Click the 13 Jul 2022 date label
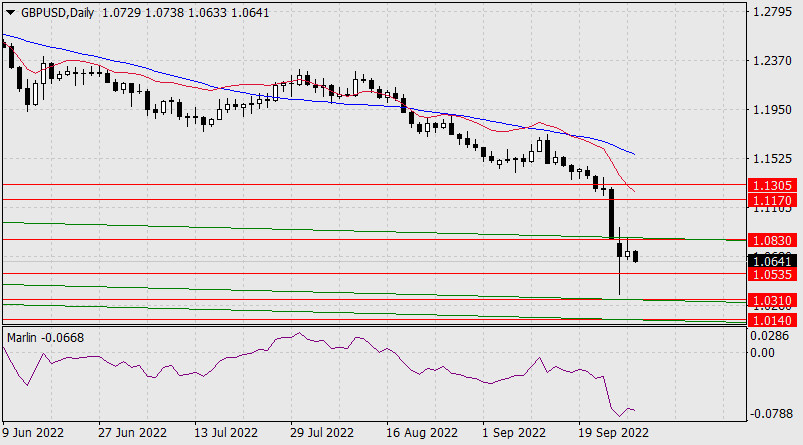The height and width of the screenshot is (445, 803). pos(226,433)
